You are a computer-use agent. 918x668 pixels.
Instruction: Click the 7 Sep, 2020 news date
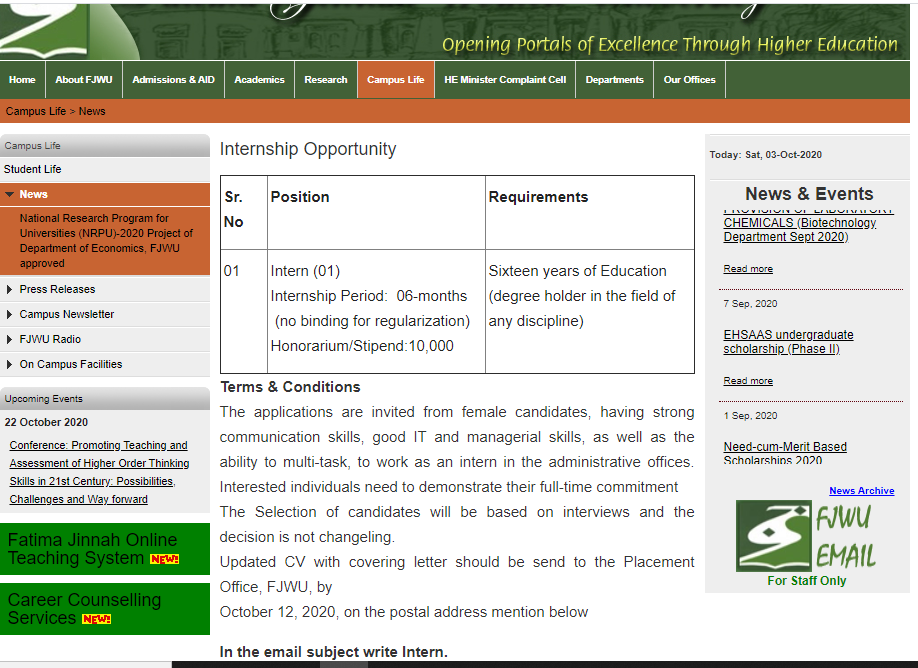pyautogui.click(x=750, y=304)
